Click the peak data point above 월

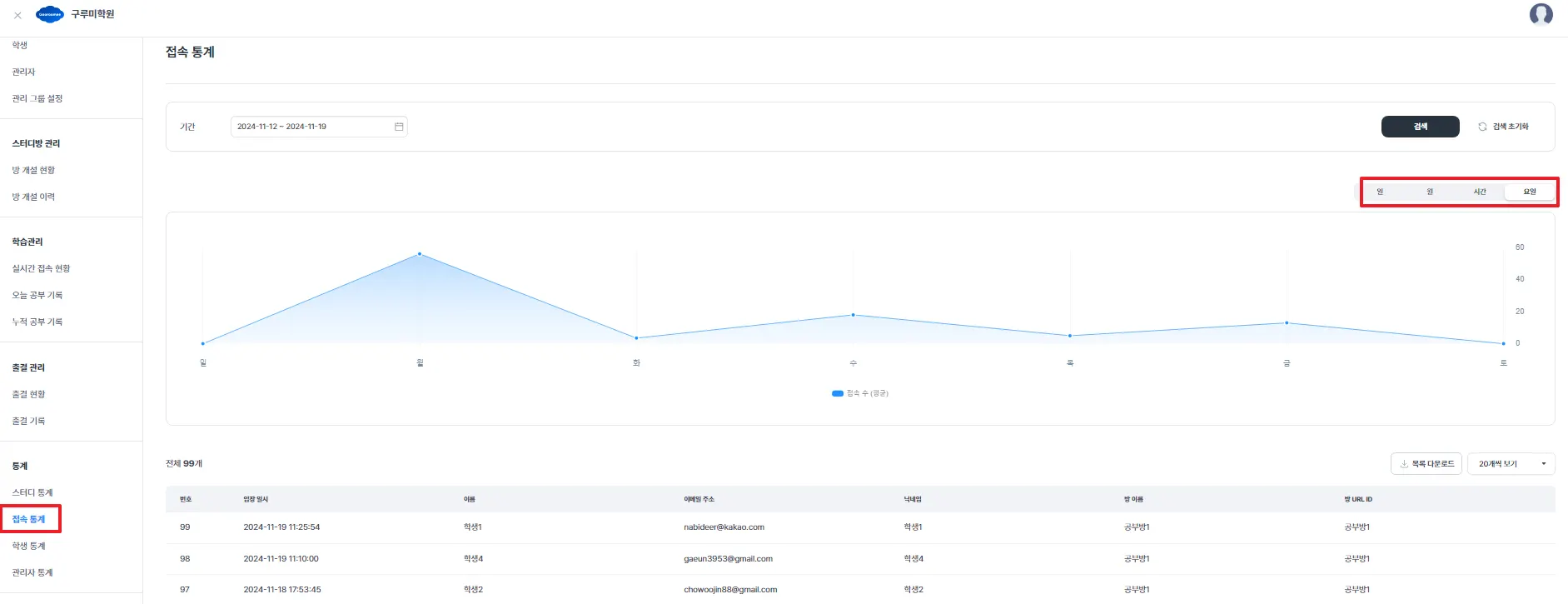[x=420, y=254]
